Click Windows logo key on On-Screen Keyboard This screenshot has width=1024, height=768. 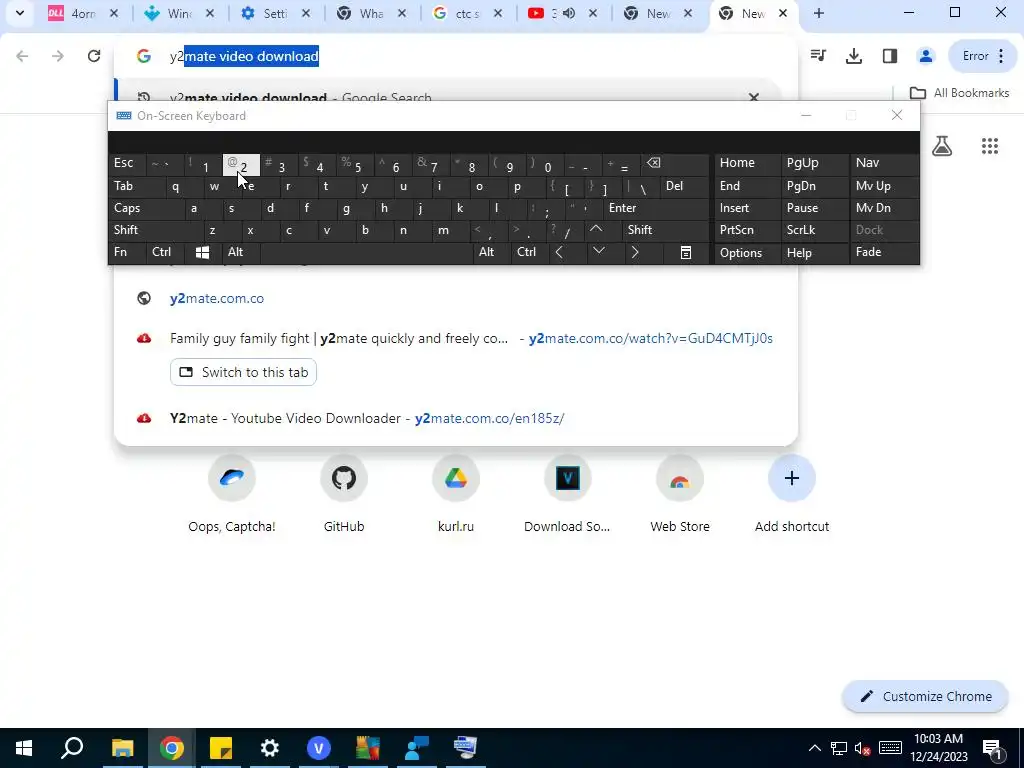202,252
